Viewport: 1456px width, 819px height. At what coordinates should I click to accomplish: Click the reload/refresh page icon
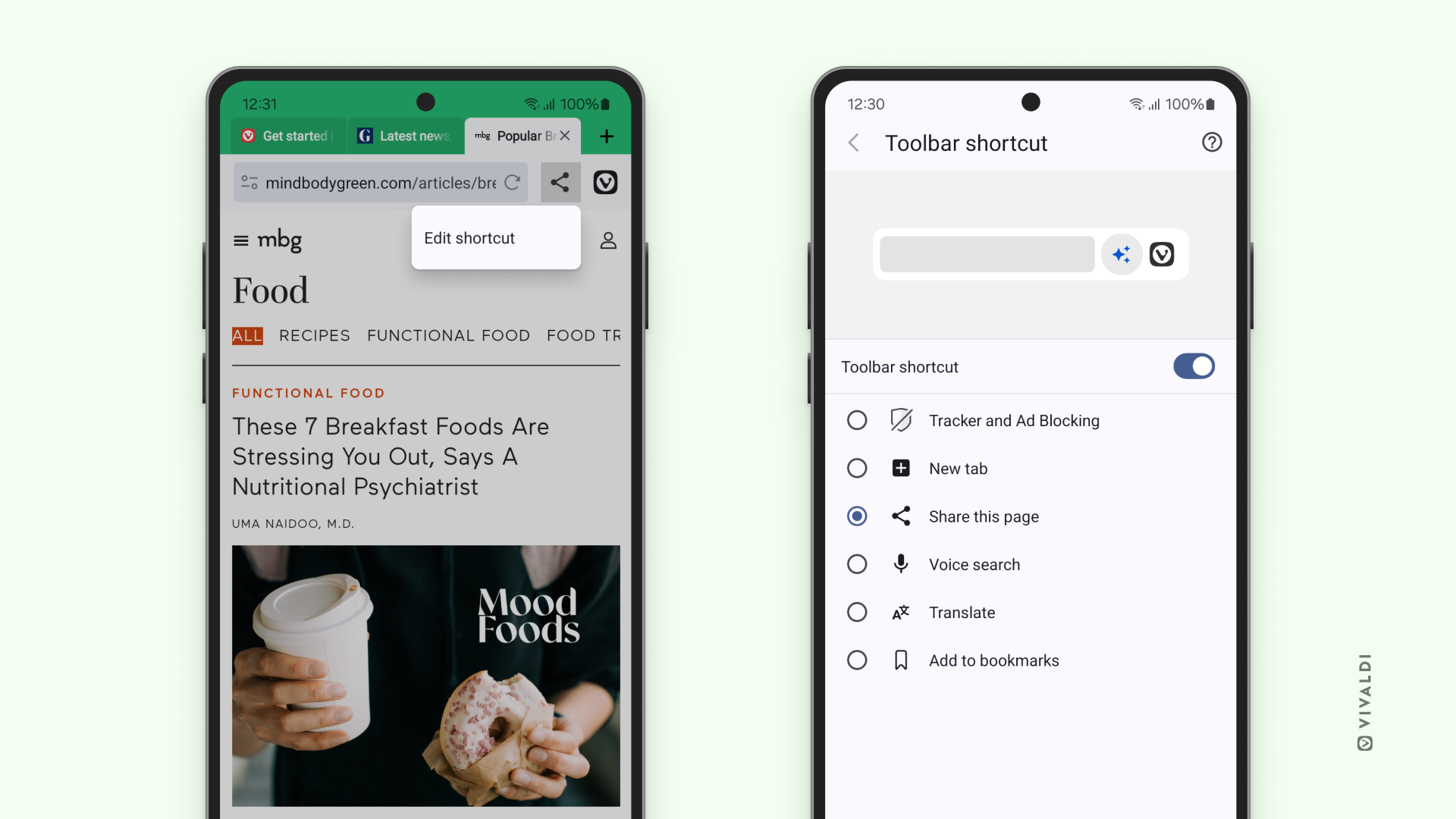coord(512,181)
